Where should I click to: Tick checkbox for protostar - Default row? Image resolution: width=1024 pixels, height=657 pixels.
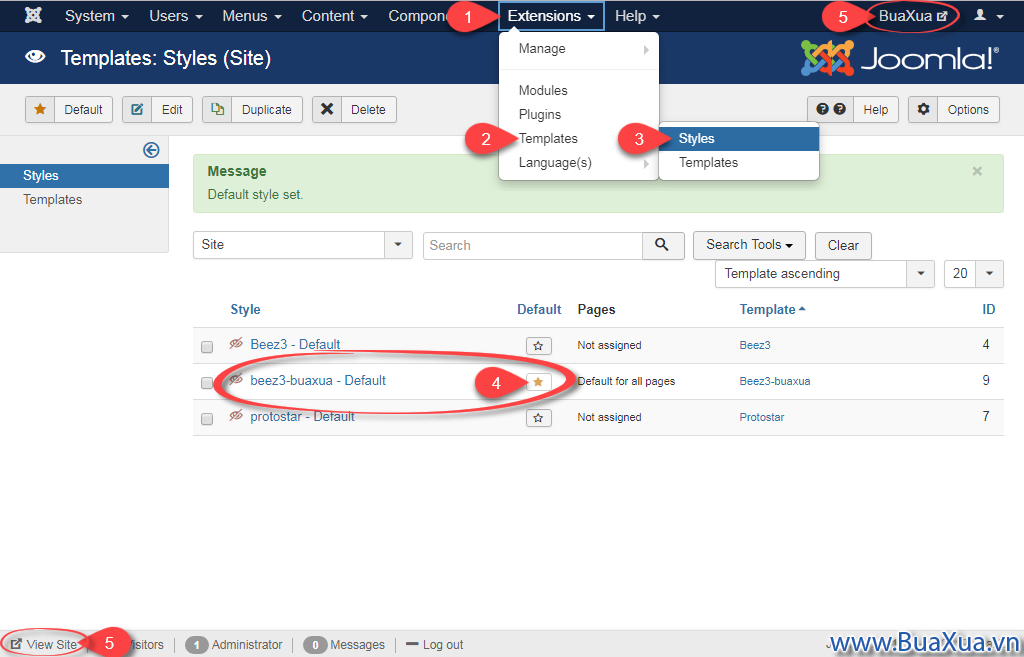[x=207, y=419]
